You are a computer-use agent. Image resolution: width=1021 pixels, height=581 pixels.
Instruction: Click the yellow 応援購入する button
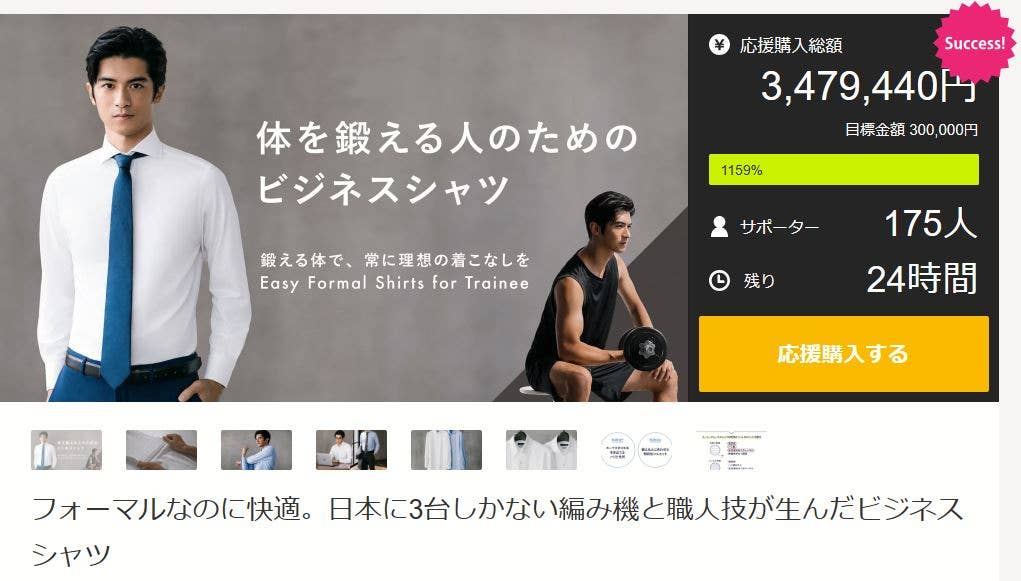click(843, 354)
